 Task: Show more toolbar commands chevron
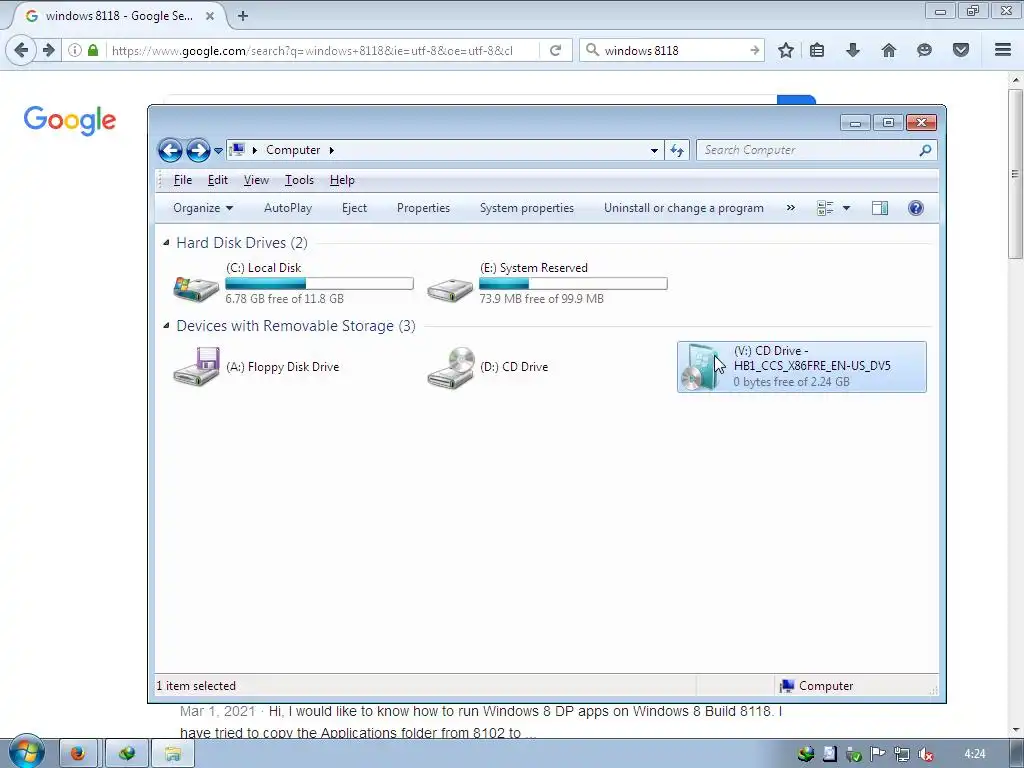pos(791,208)
